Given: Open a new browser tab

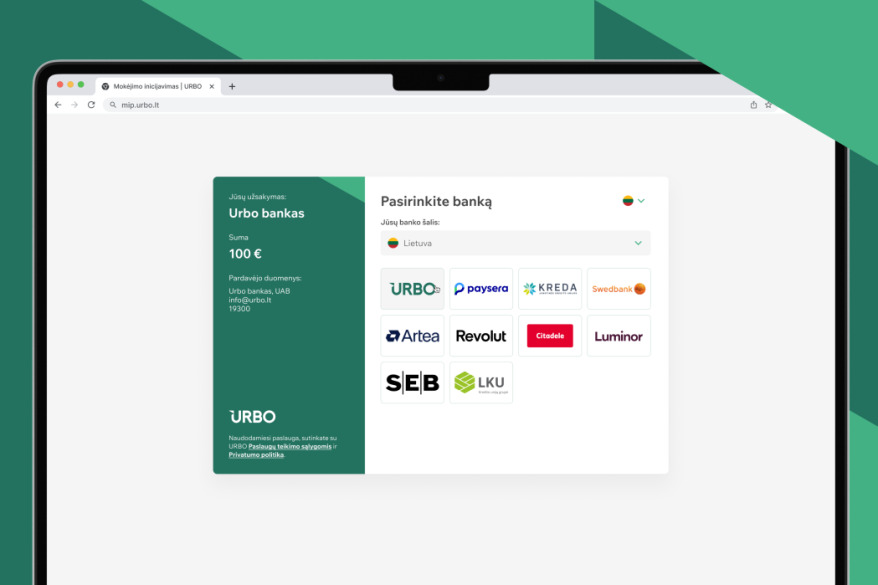Looking at the screenshot, I should pos(232,86).
